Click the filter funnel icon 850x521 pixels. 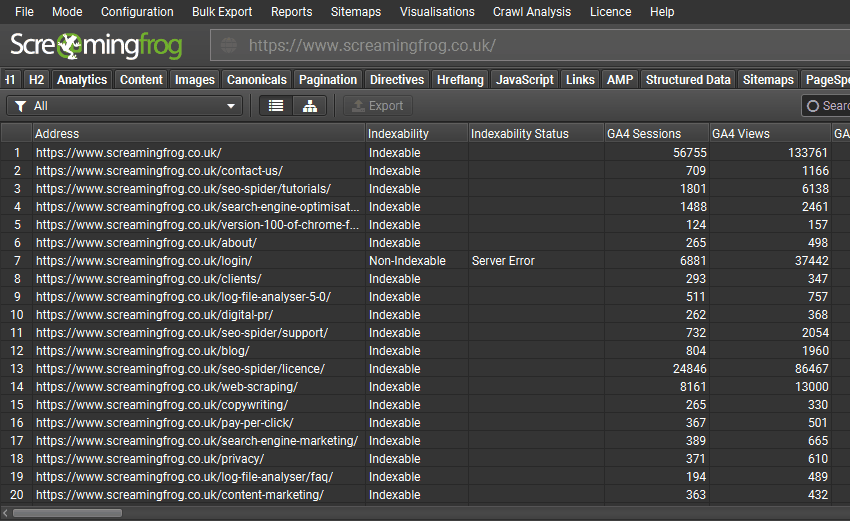pos(21,106)
